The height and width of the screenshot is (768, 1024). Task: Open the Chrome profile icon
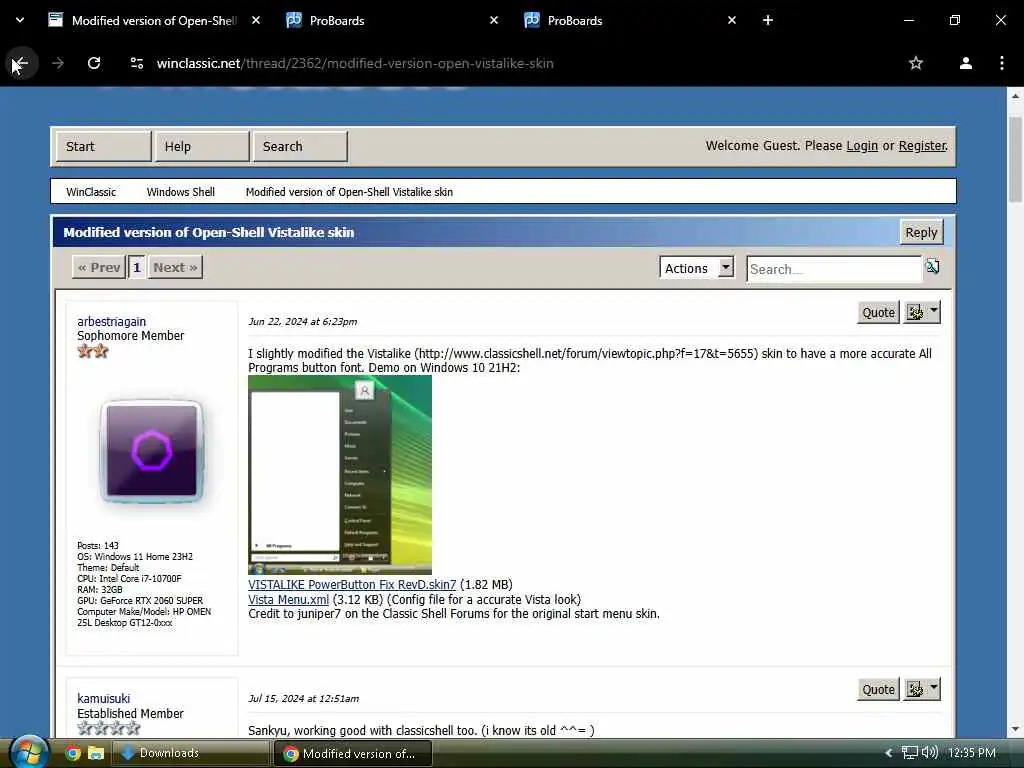click(965, 63)
